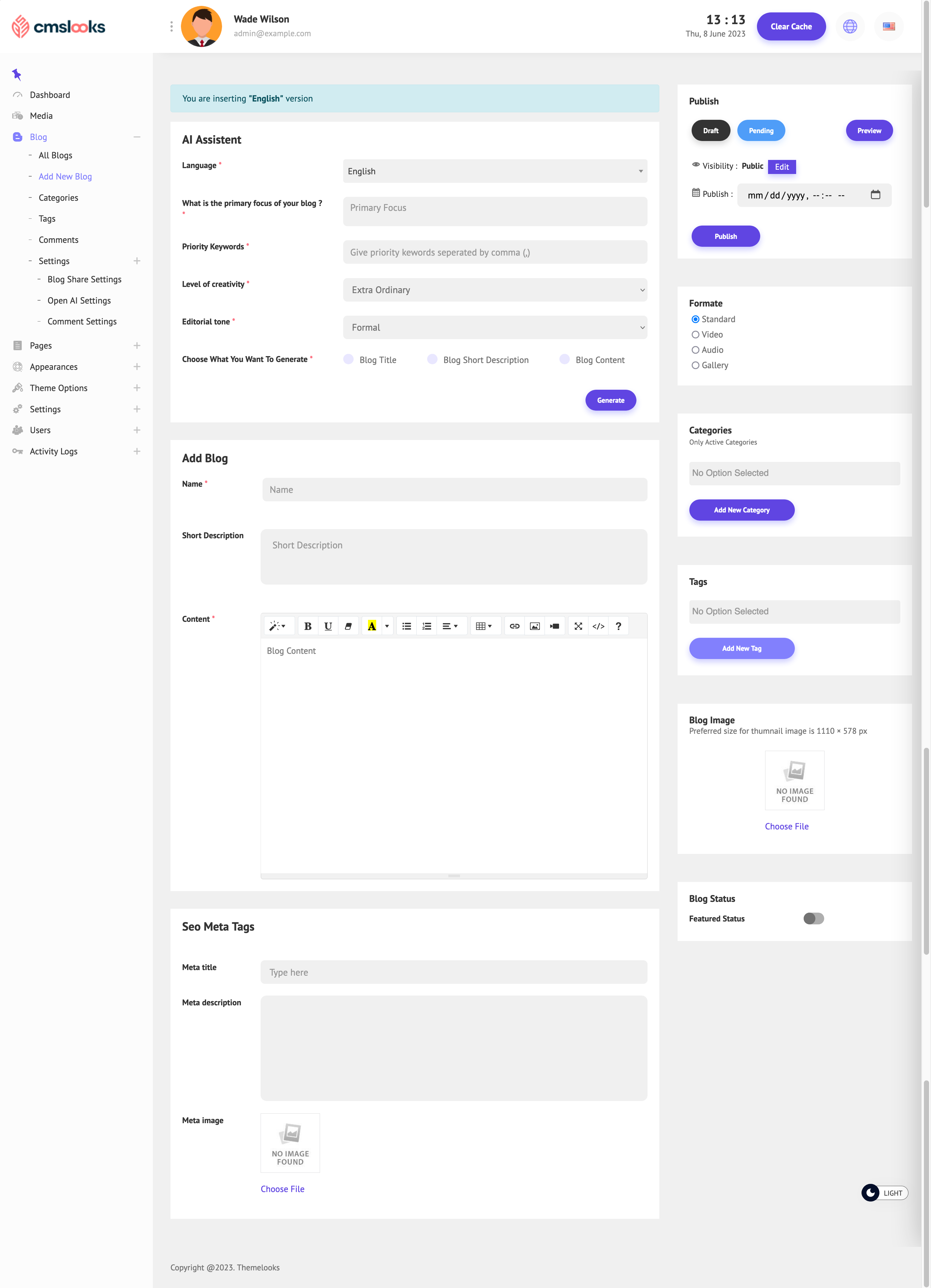Toggle underline formatting in the editor toolbar

tap(328, 625)
